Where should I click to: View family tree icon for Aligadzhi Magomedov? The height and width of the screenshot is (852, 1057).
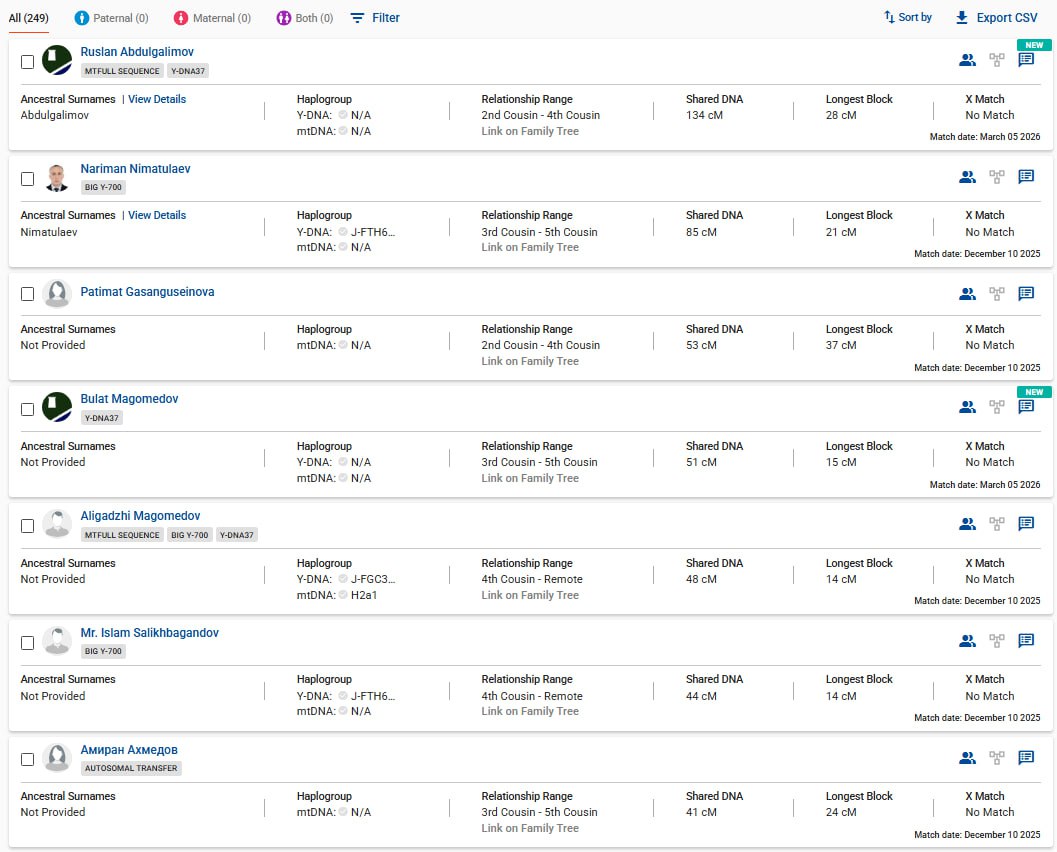pyautogui.click(x=996, y=524)
